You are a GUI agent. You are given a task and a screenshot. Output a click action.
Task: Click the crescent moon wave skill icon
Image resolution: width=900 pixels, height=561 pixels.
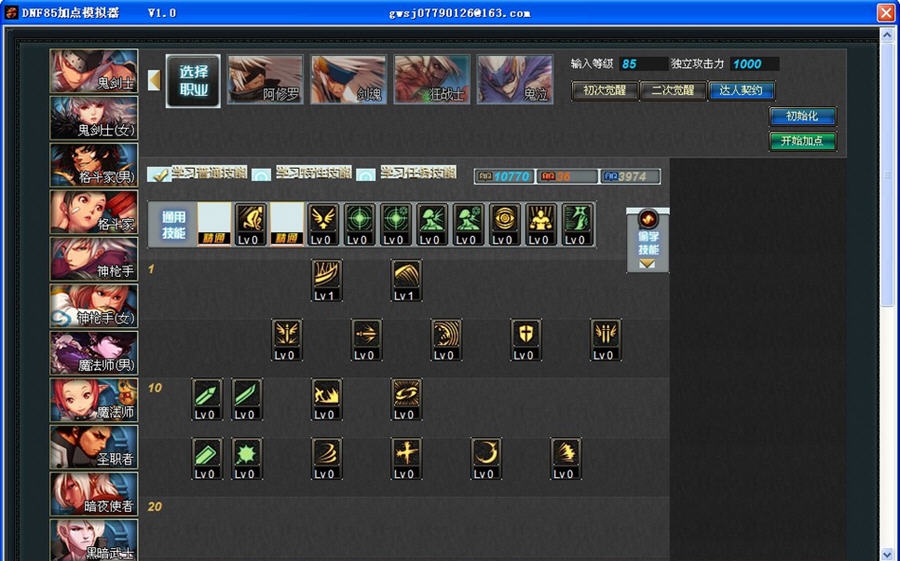[447, 339]
